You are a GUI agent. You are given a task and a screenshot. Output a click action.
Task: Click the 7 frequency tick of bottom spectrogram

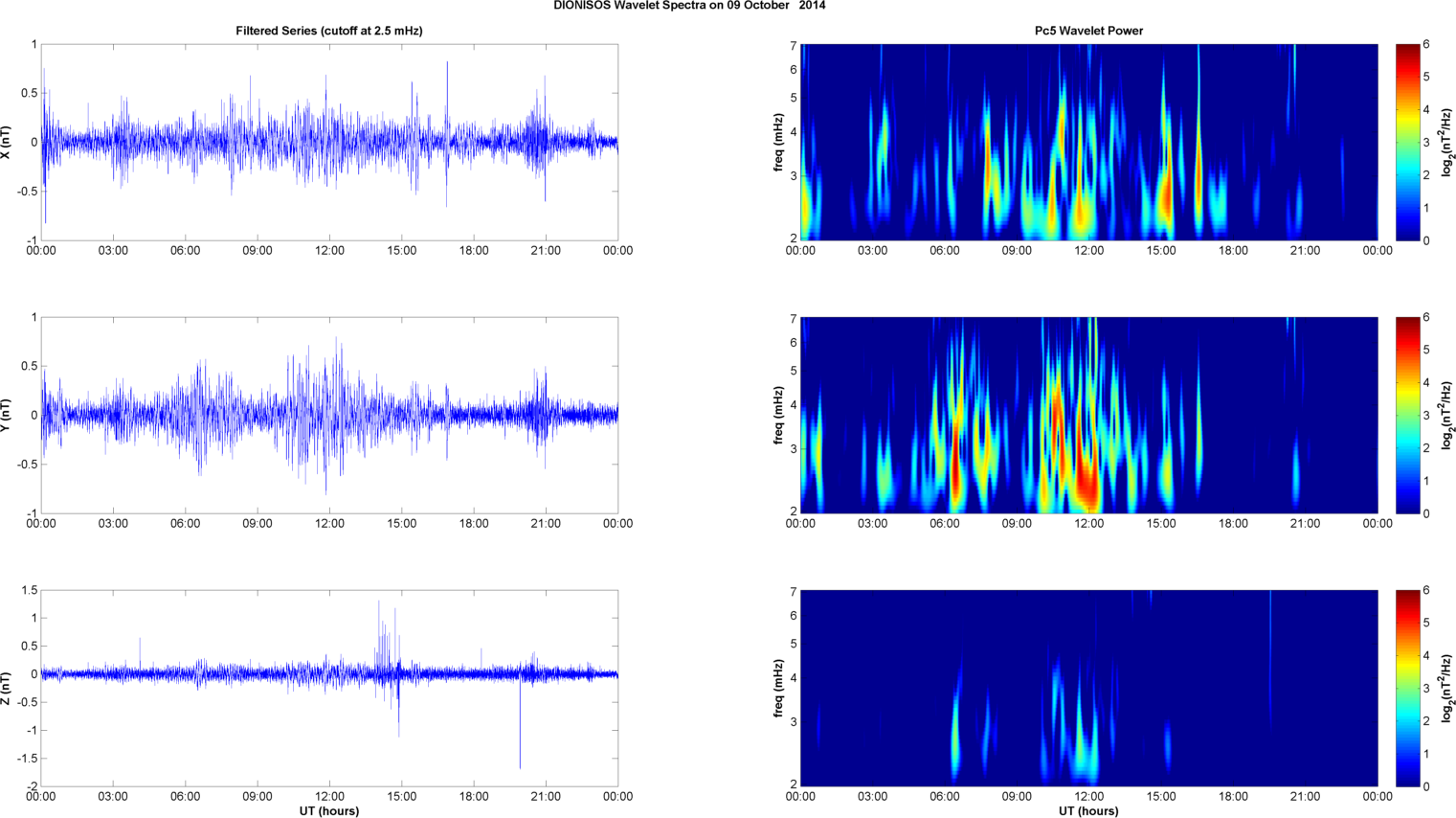(x=794, y=592)
